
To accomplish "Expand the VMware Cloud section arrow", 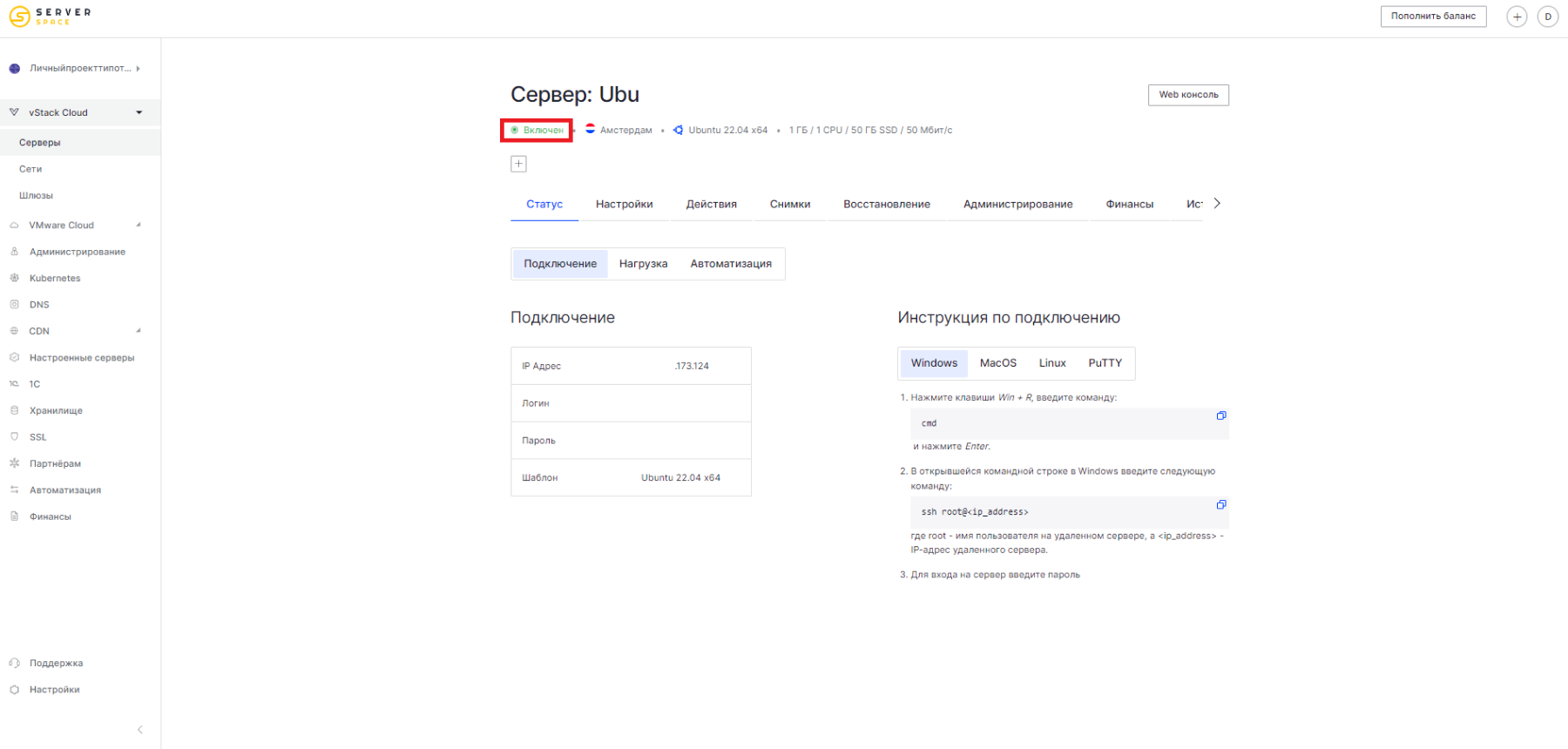I will [x=139, y=225].
